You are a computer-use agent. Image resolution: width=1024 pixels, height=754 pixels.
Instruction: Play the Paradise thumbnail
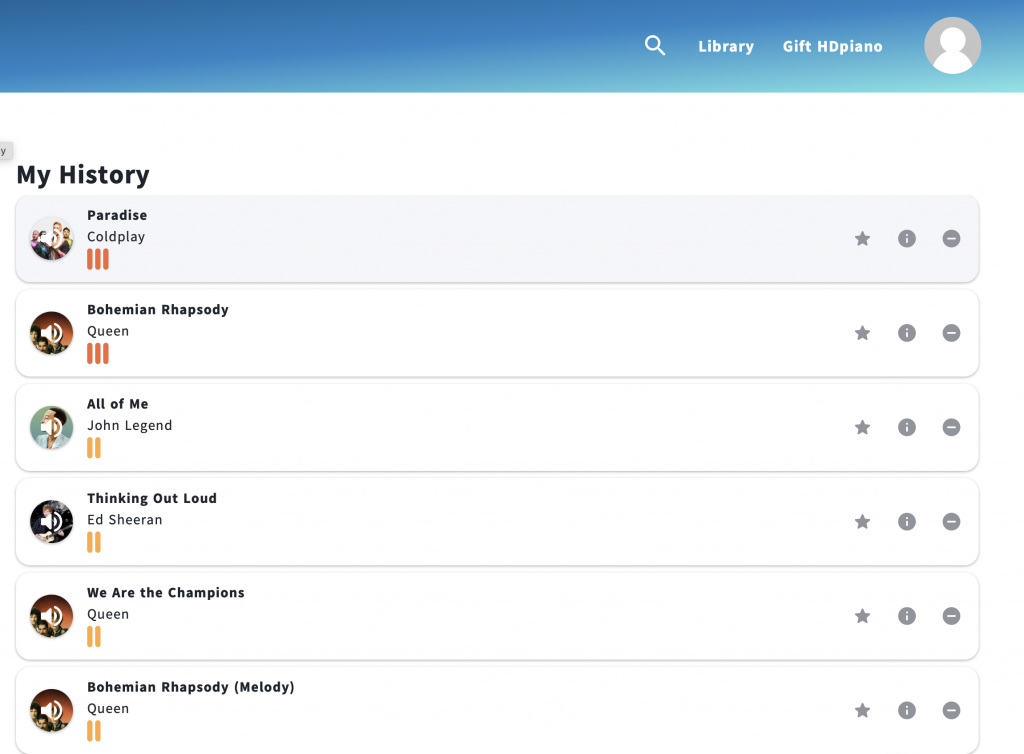pos(52,239)
